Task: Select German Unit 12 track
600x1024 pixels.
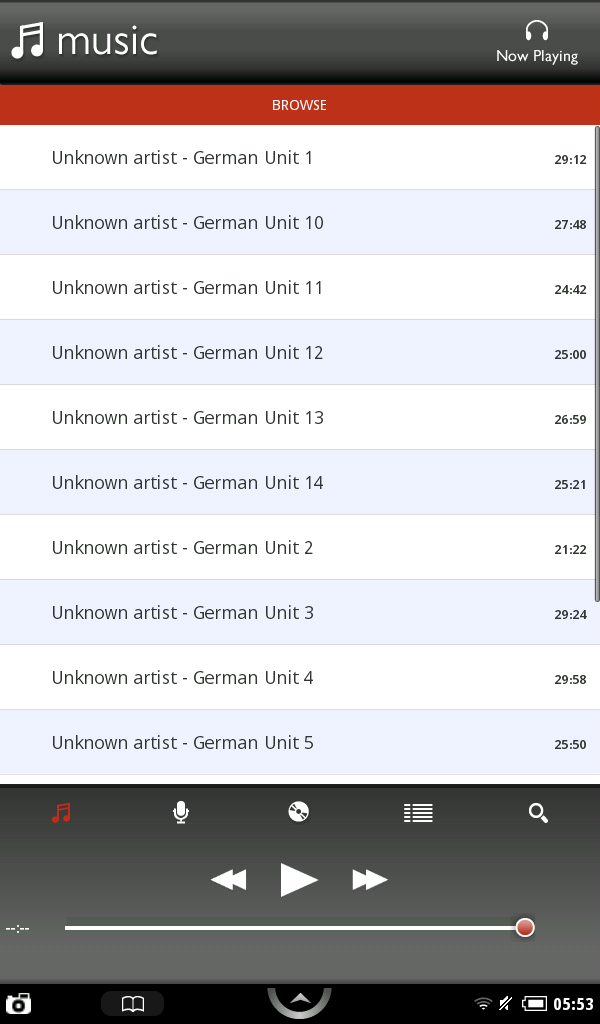Action: coord(188,353)
